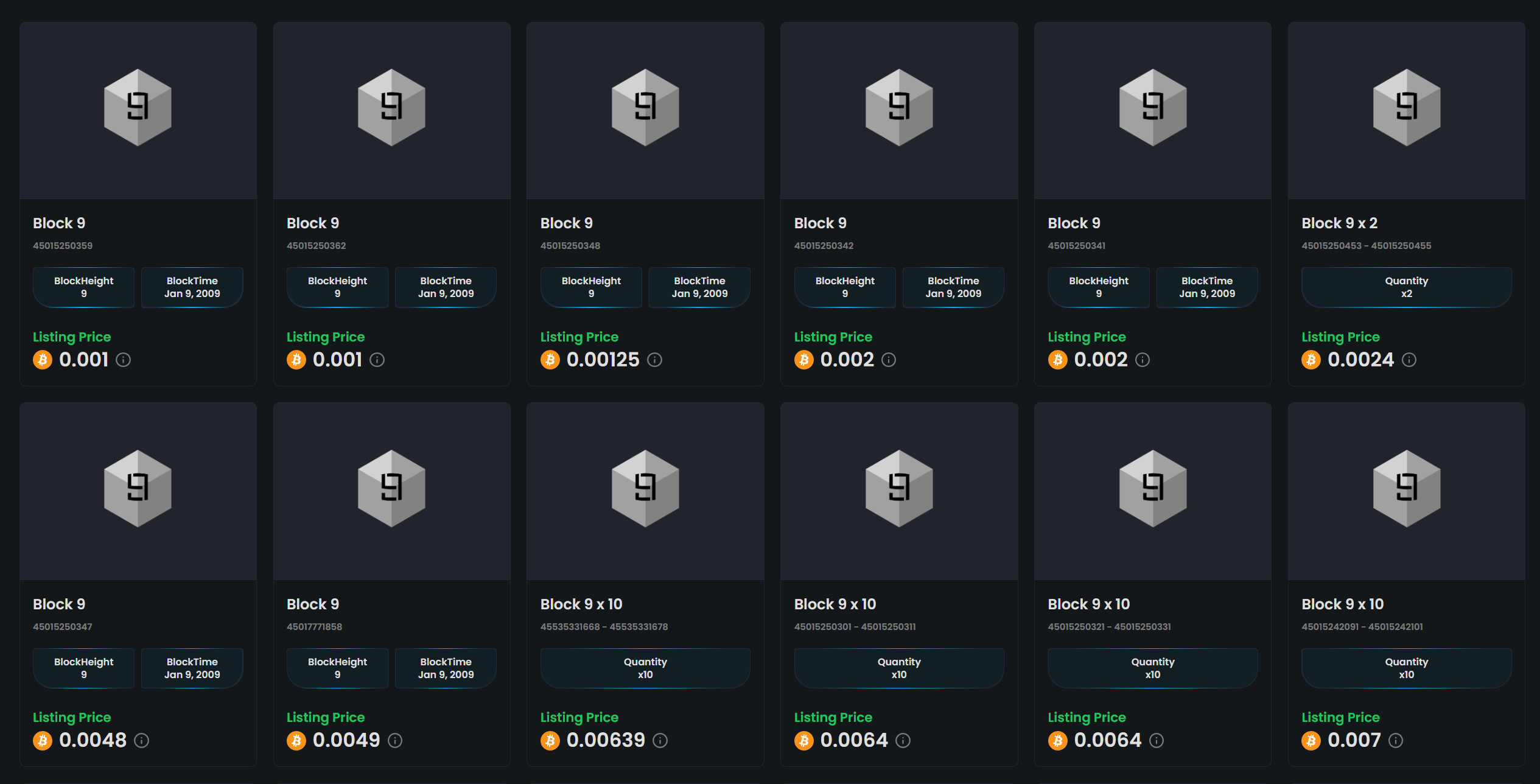Click listing price 0.0048

click(93, 740)
